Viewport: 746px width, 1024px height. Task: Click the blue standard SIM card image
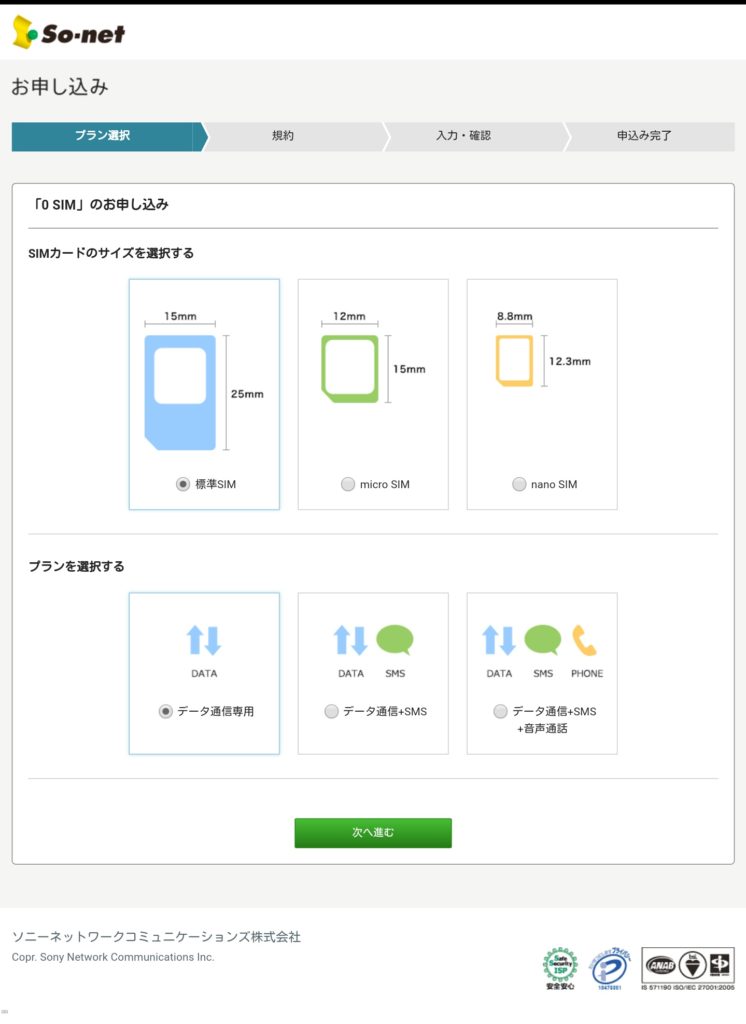180,392
